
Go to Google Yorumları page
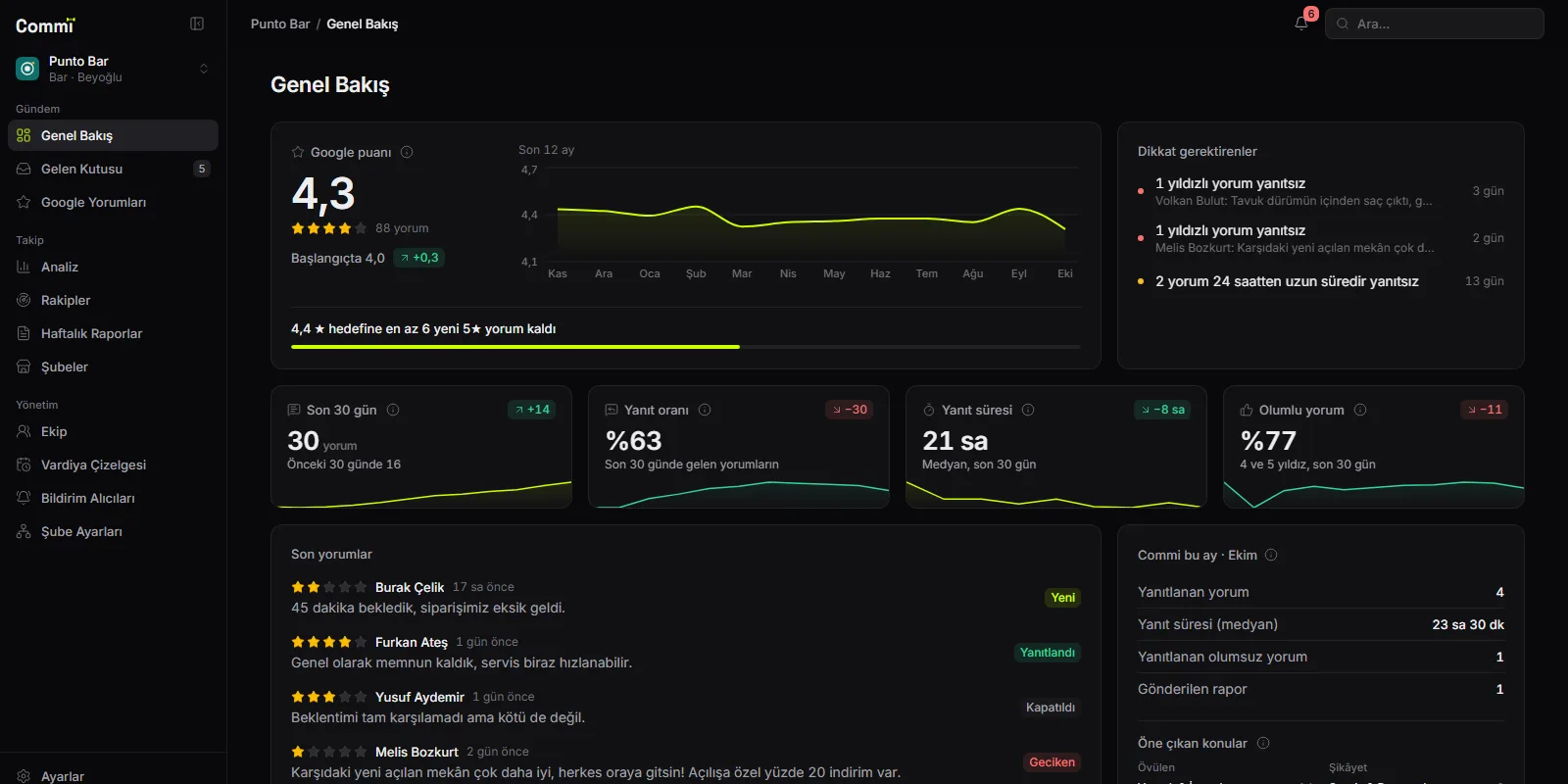(x=113, y=202)
